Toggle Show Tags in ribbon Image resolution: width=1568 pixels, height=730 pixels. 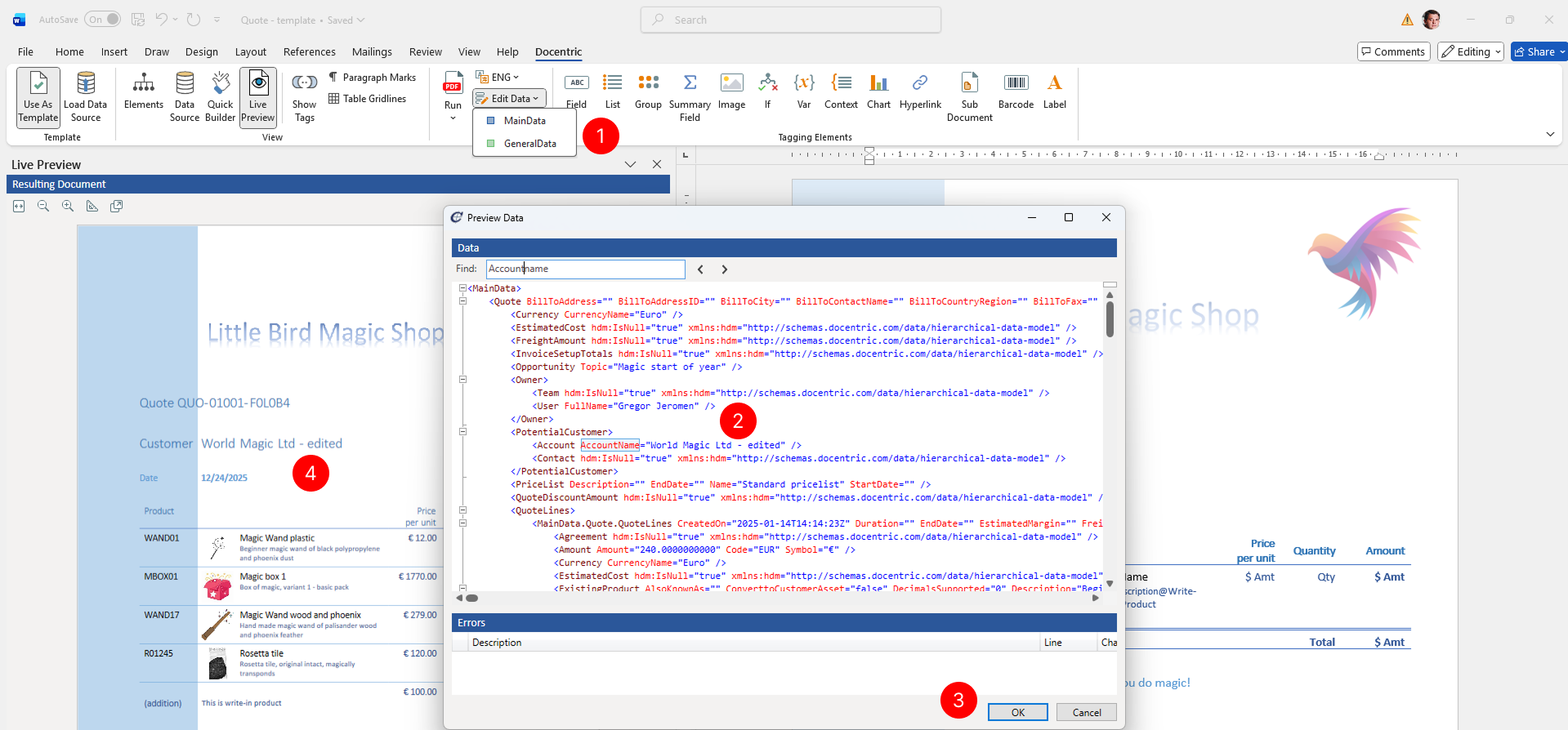point(305,96)
